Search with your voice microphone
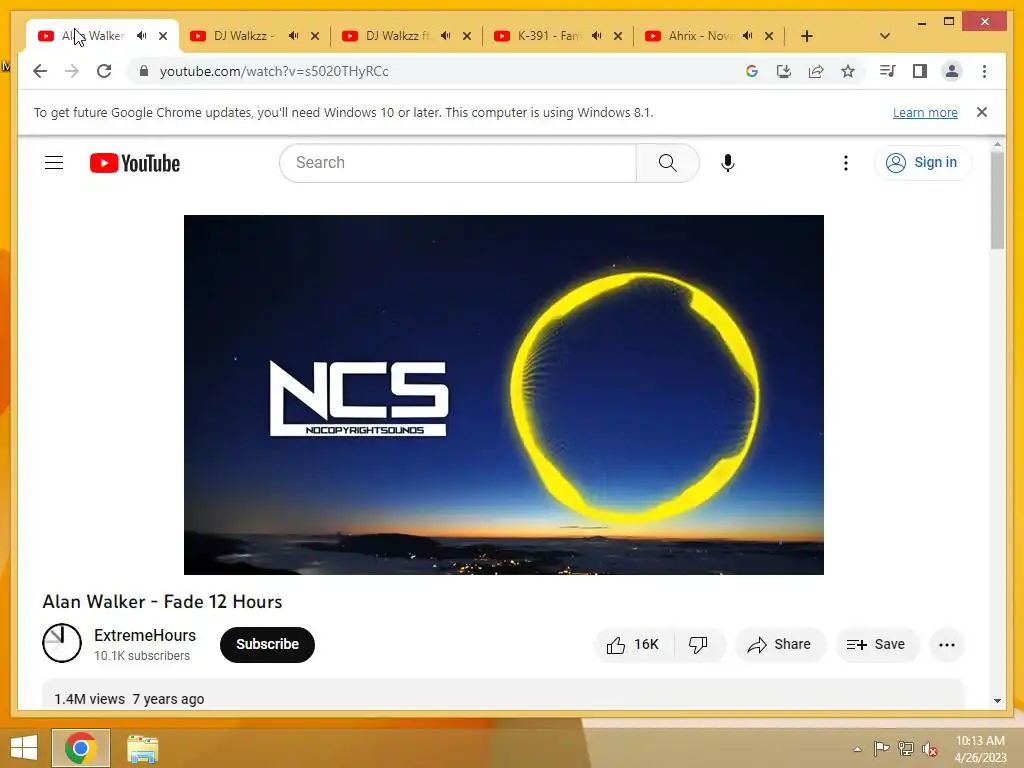The width and height of the screenshot is (1024, 768). point(728,163)
